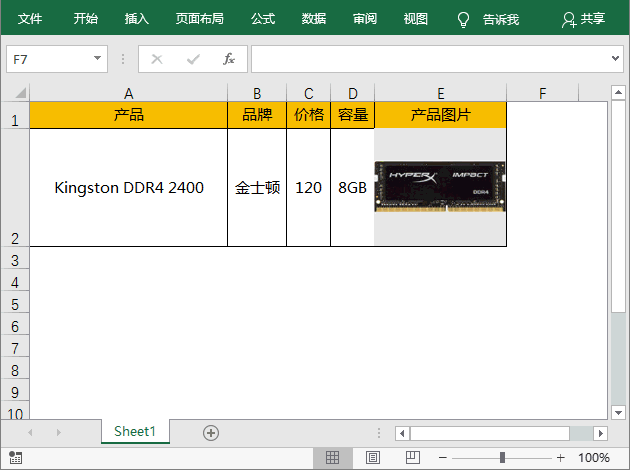Select the 8GB capacity cell

point(352,188)
